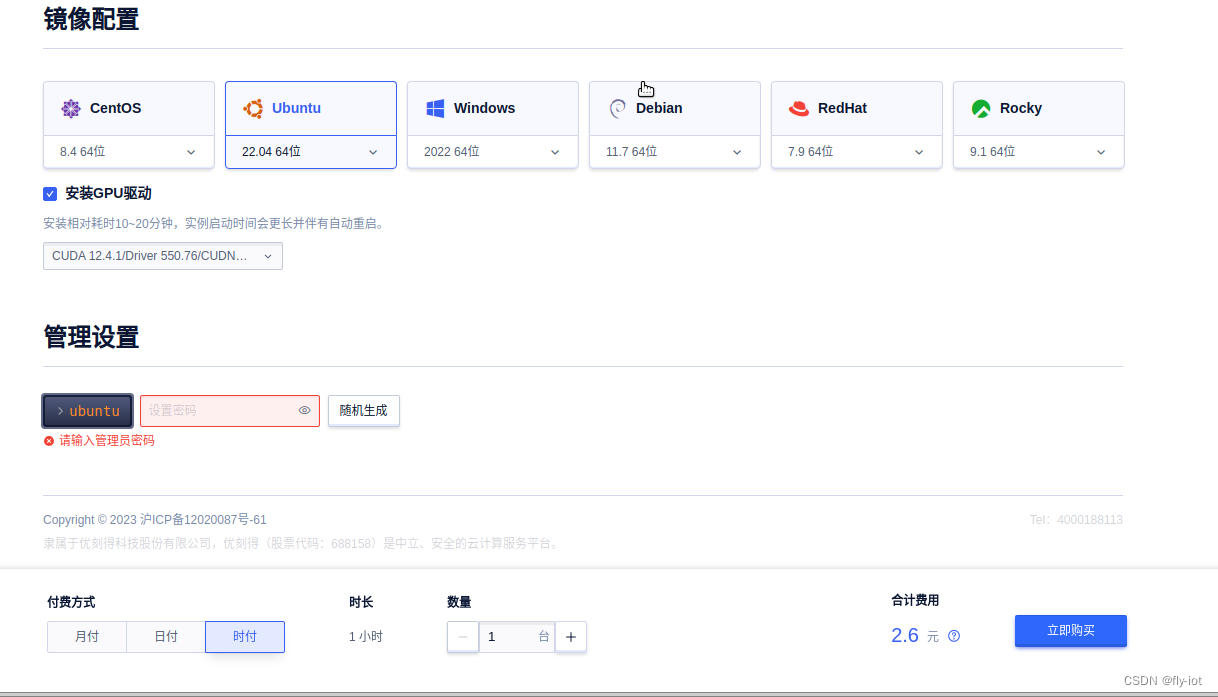
Task: Click the help icon beside the price
Action: coord(953,636)
